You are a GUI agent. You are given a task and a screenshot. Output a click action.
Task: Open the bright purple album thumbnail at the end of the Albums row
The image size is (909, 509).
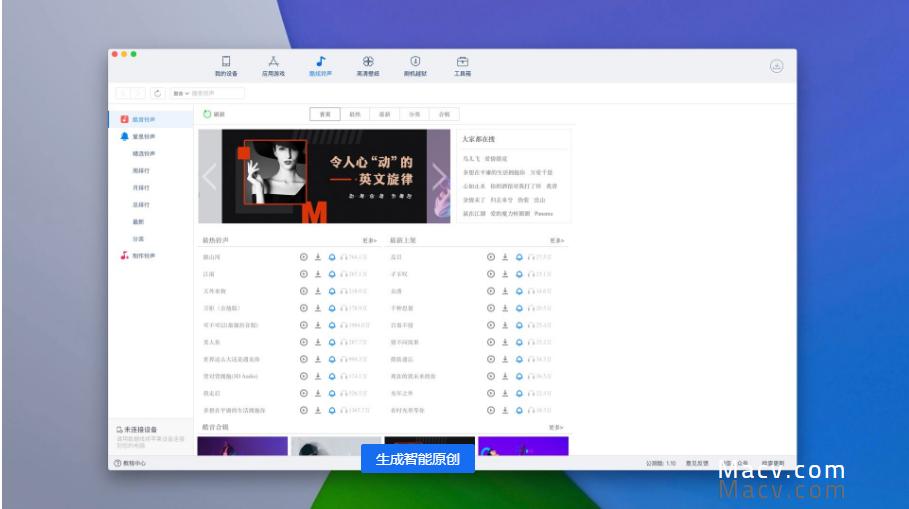523,446
